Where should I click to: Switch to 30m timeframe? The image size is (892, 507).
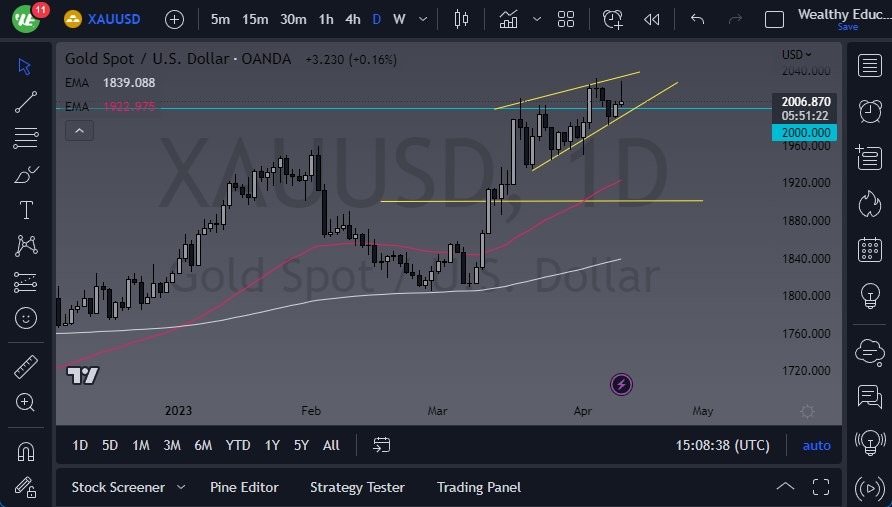click(x=293, y=19)
